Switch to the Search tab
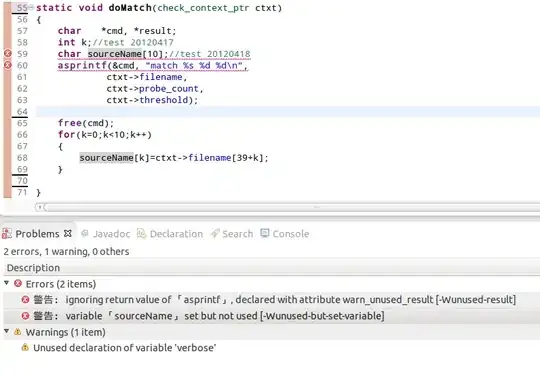Screen dimensions: 540x375 [238, 234]
